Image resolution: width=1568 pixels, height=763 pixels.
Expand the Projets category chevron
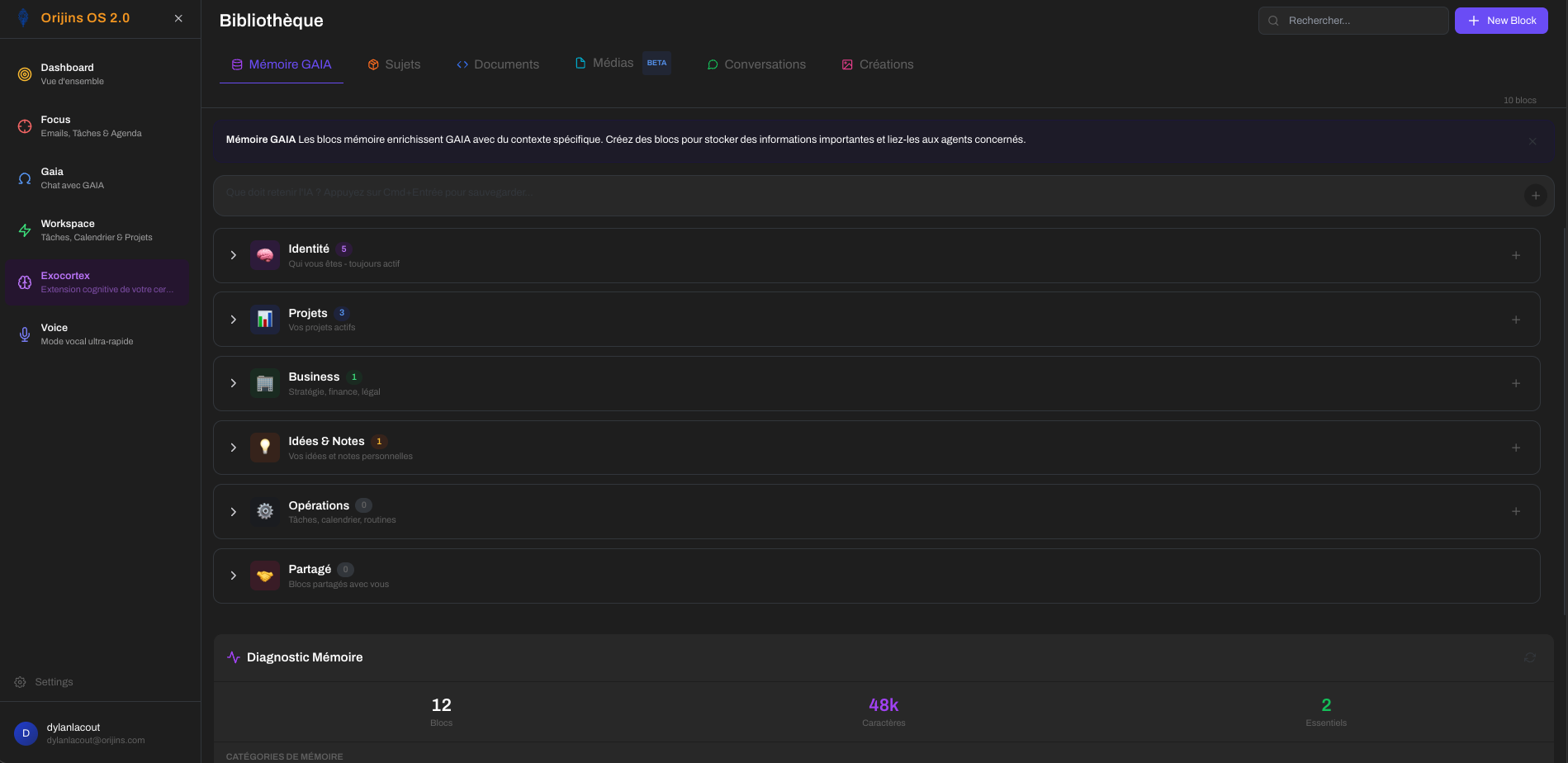click(233, 320)
